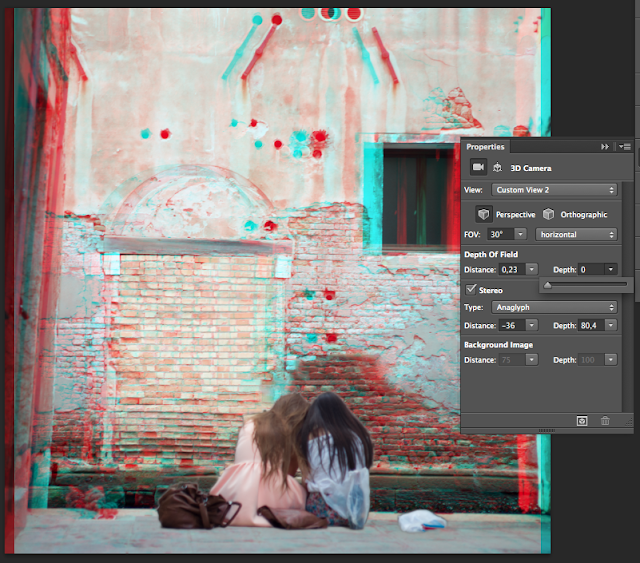
Task: Select the Perspective cube icon
Action: pyautogui.click(x=484, y=214)
